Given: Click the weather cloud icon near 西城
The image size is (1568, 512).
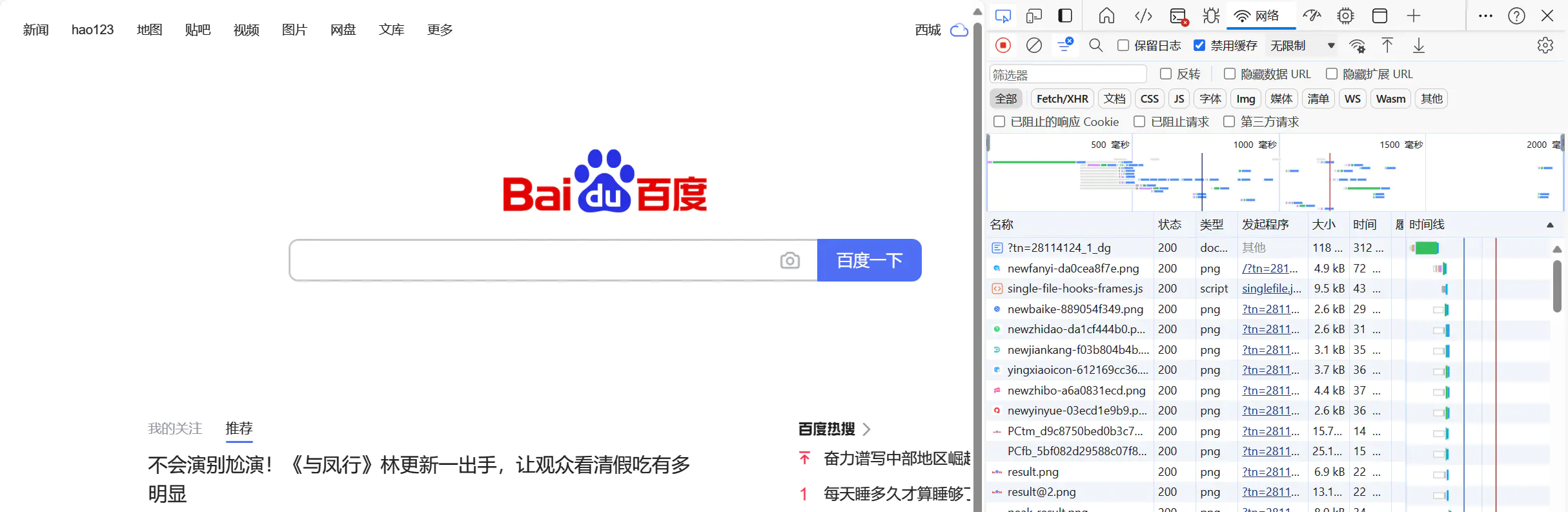Looking at the screenshot, I should click(x=959, y=30).
